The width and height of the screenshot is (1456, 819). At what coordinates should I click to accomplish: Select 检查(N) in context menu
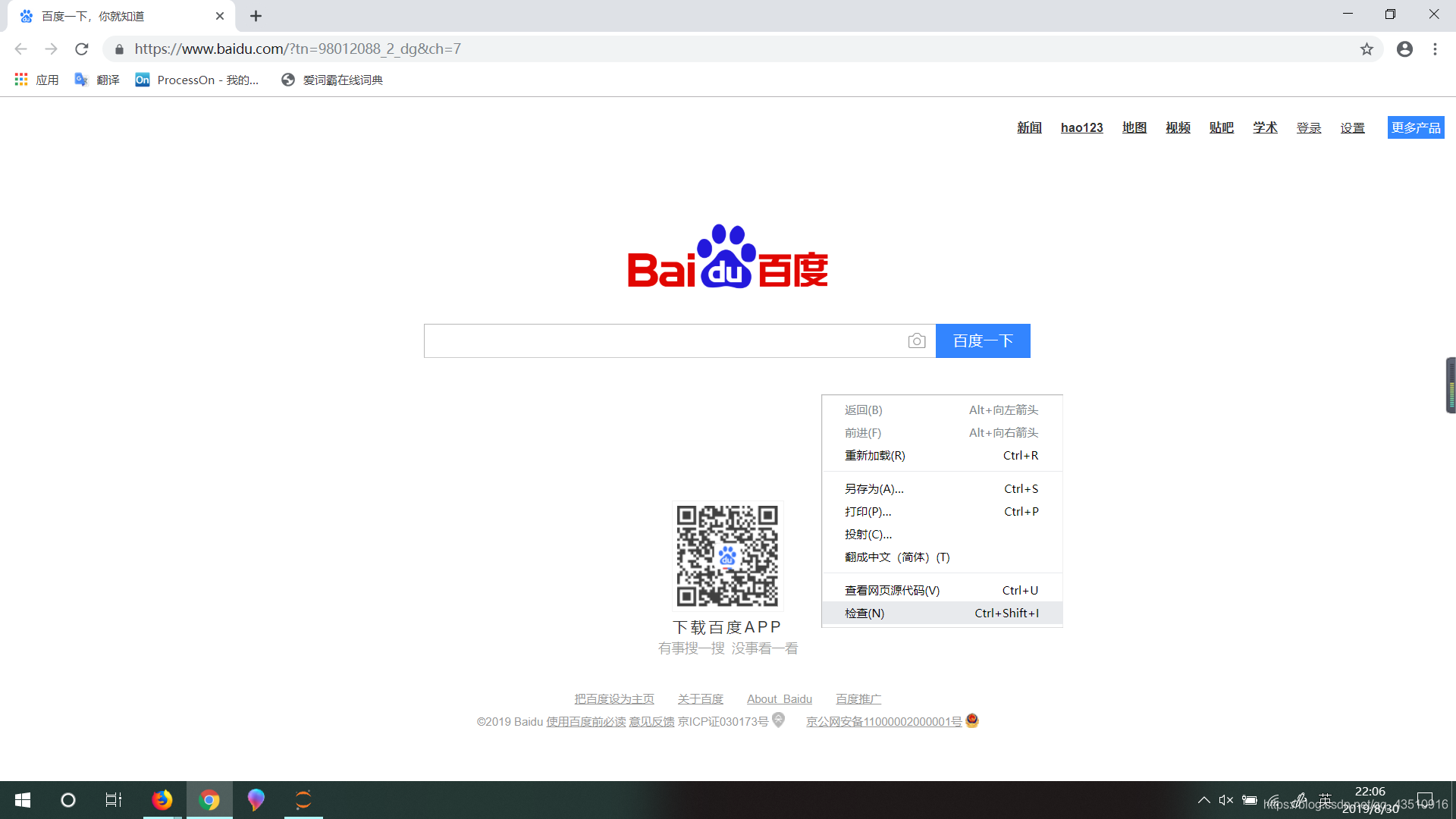(942, 613)
